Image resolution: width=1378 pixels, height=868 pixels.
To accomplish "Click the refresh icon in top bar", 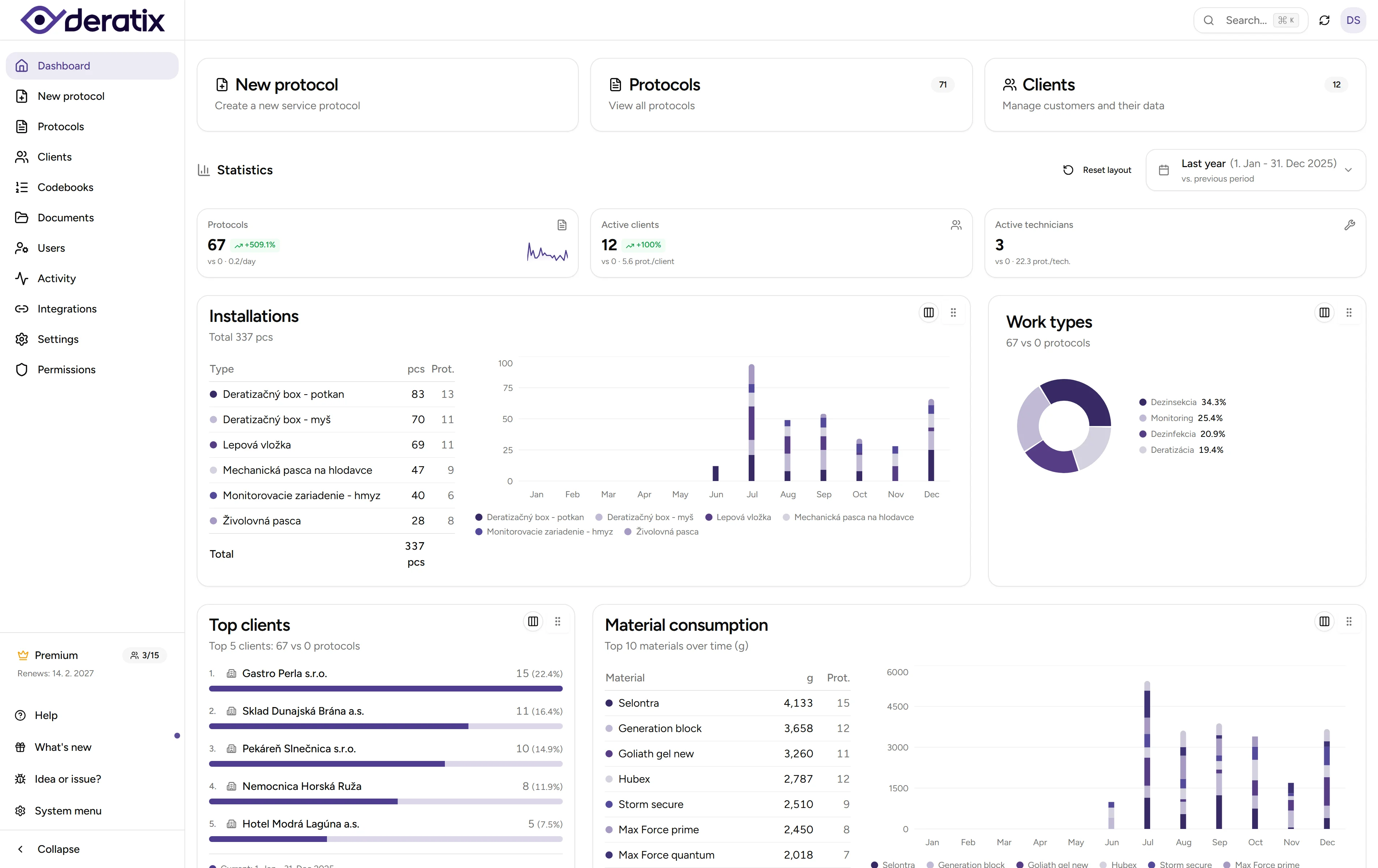I will 1324,21.
